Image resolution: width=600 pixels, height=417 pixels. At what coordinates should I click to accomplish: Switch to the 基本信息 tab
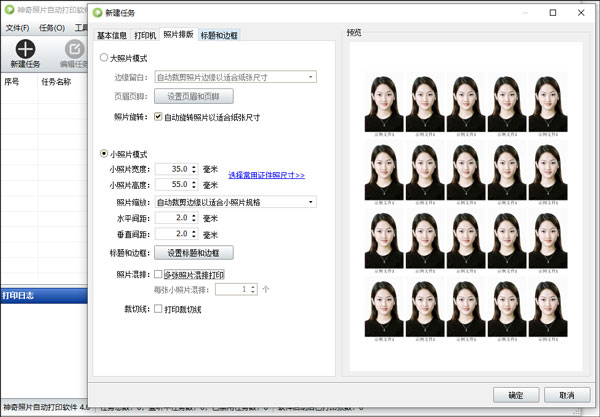(x=112, y=34)
